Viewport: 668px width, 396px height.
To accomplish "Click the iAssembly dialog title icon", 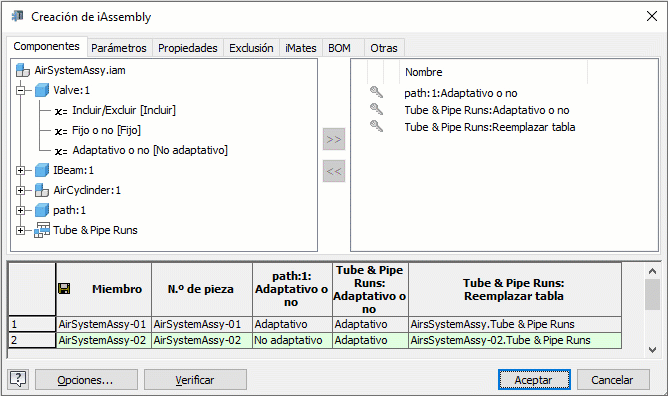I will (x=17, y=16).
